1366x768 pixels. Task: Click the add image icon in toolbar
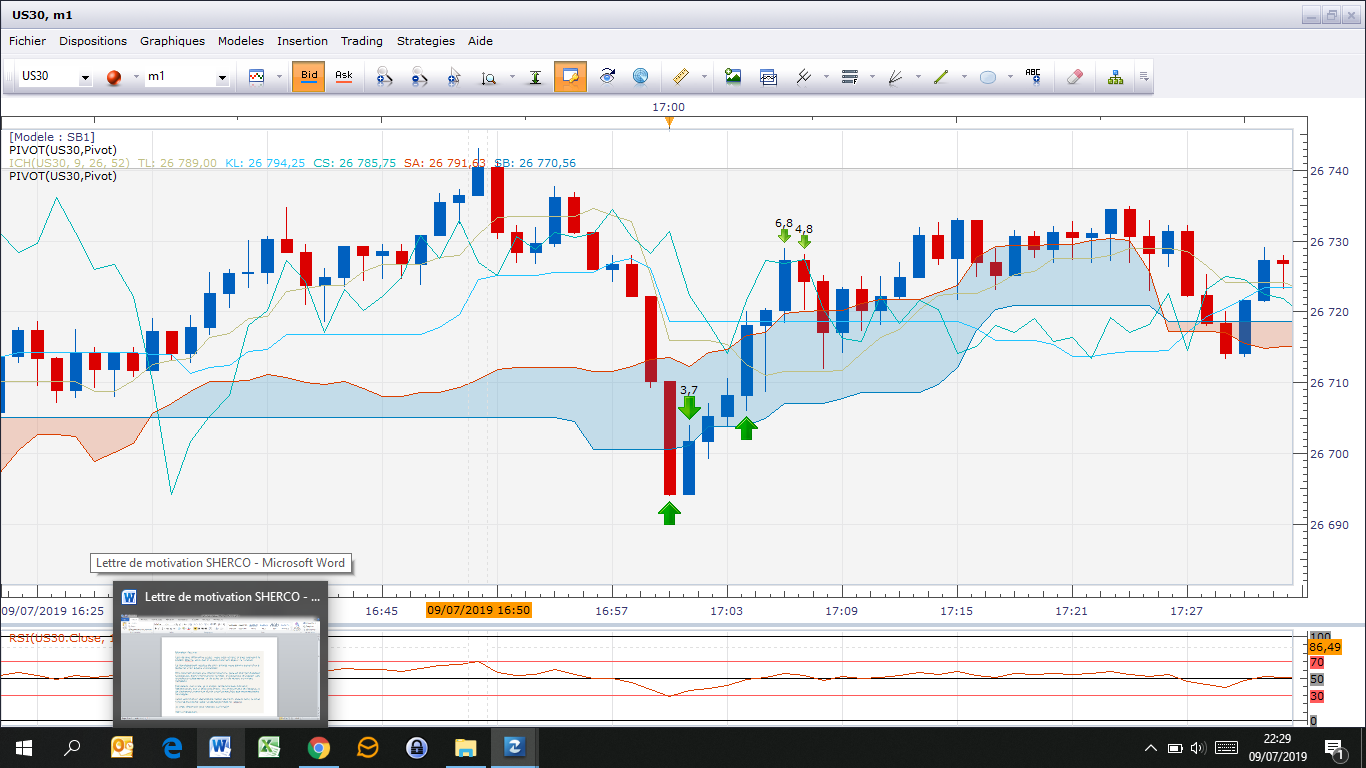tap(733, 77)
